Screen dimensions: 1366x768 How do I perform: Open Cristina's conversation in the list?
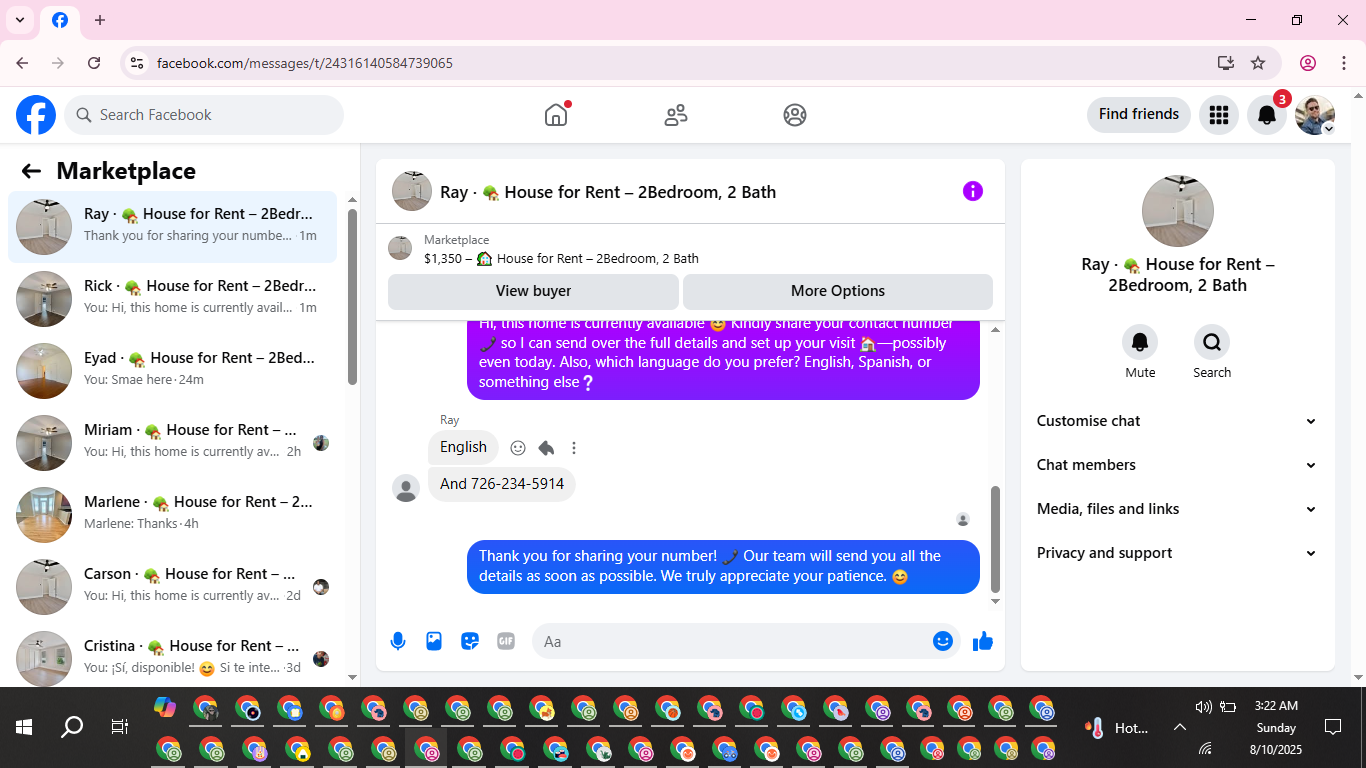coord(173,657)
